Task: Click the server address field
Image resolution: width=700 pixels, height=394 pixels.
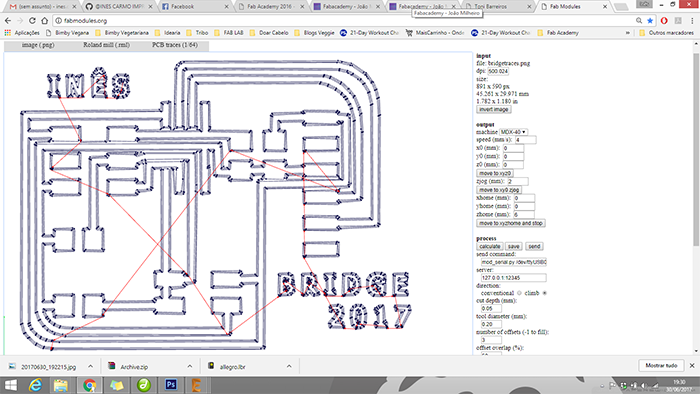Action: pos(513,278)
